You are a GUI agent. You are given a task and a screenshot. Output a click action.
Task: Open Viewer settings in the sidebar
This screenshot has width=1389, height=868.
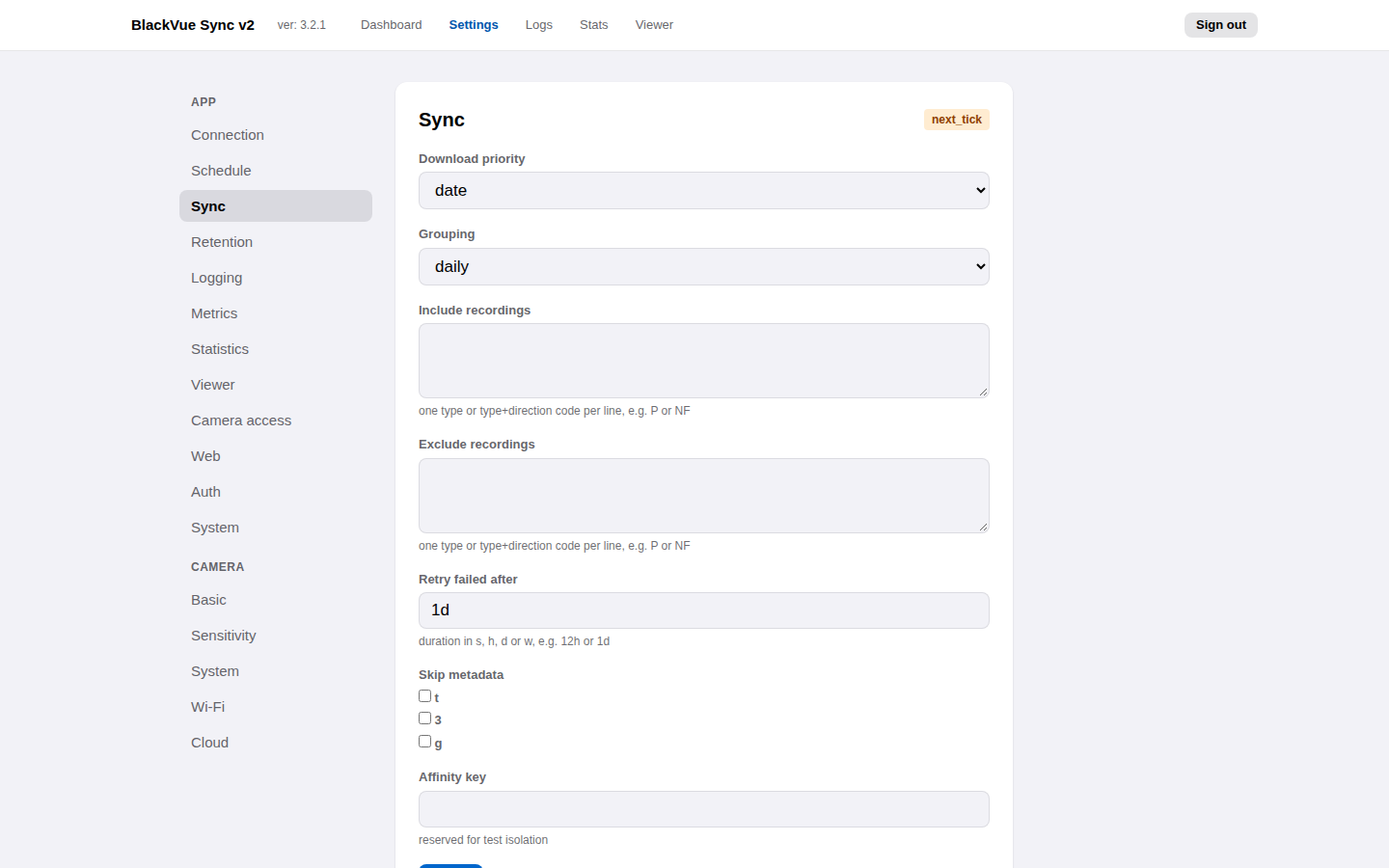pos(276,385)
